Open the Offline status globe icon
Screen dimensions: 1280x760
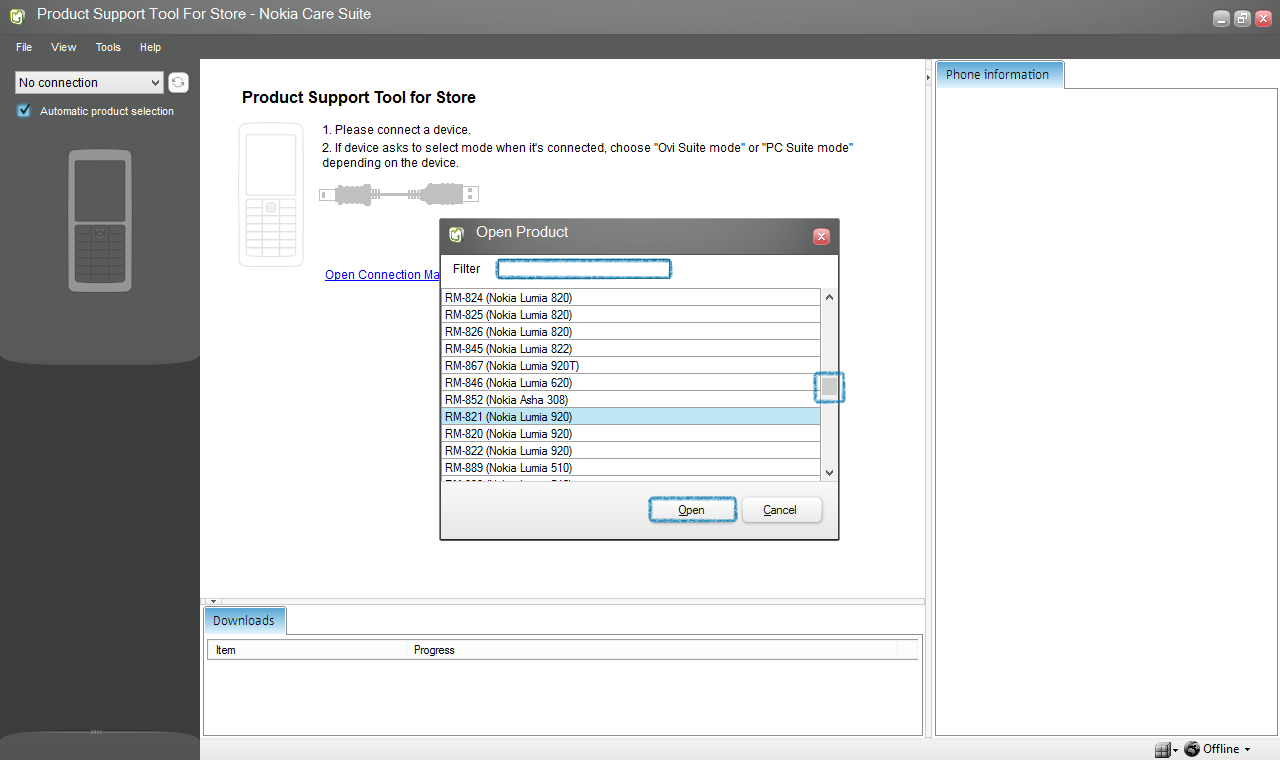(1191, 749)
